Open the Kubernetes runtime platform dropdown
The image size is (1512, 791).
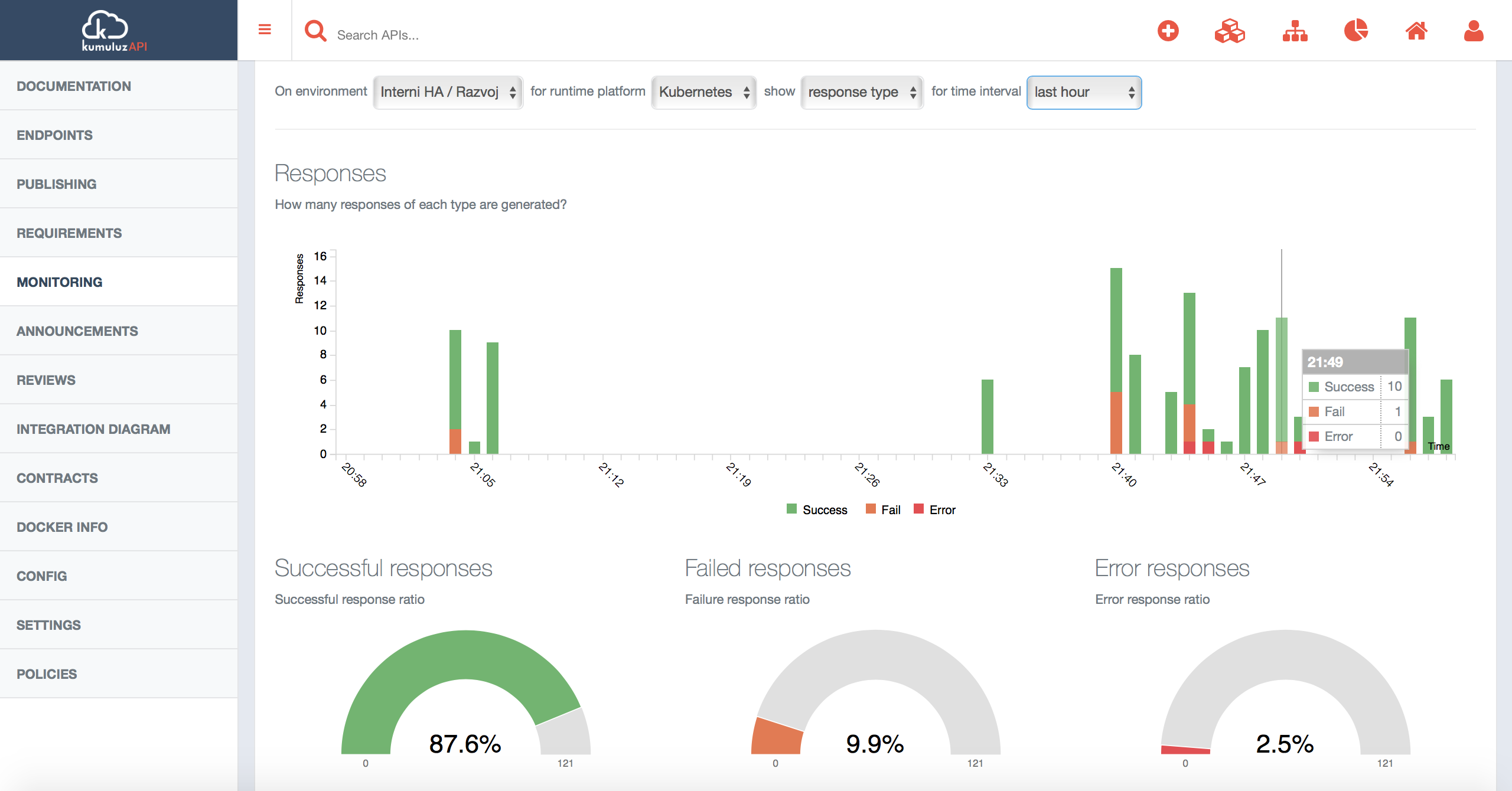coord(703,92)
